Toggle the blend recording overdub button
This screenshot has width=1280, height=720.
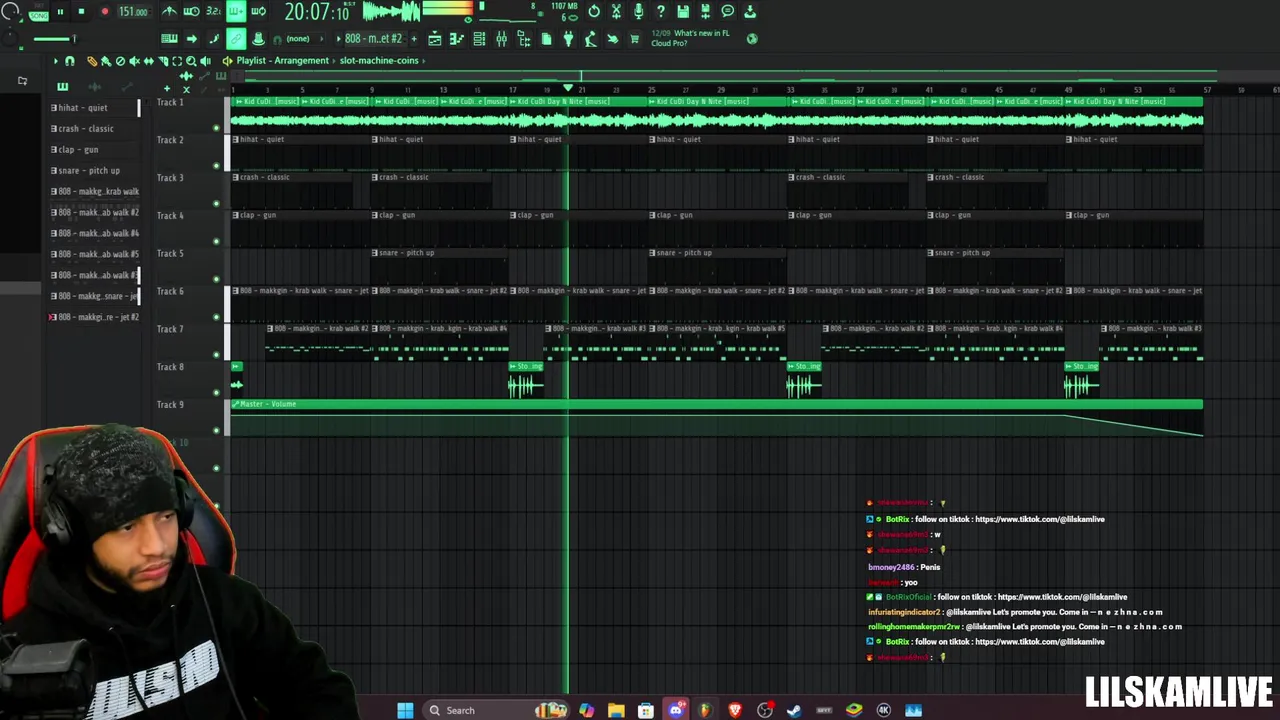click(x=236, y=12)
